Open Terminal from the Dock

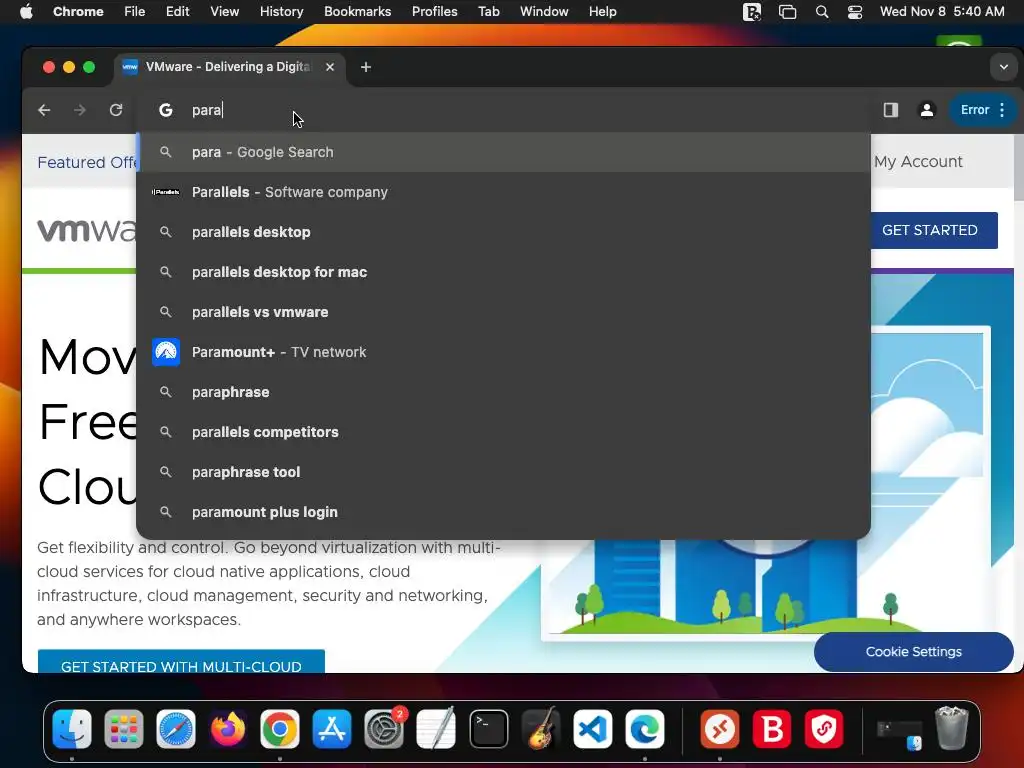(x=488, y=729)
